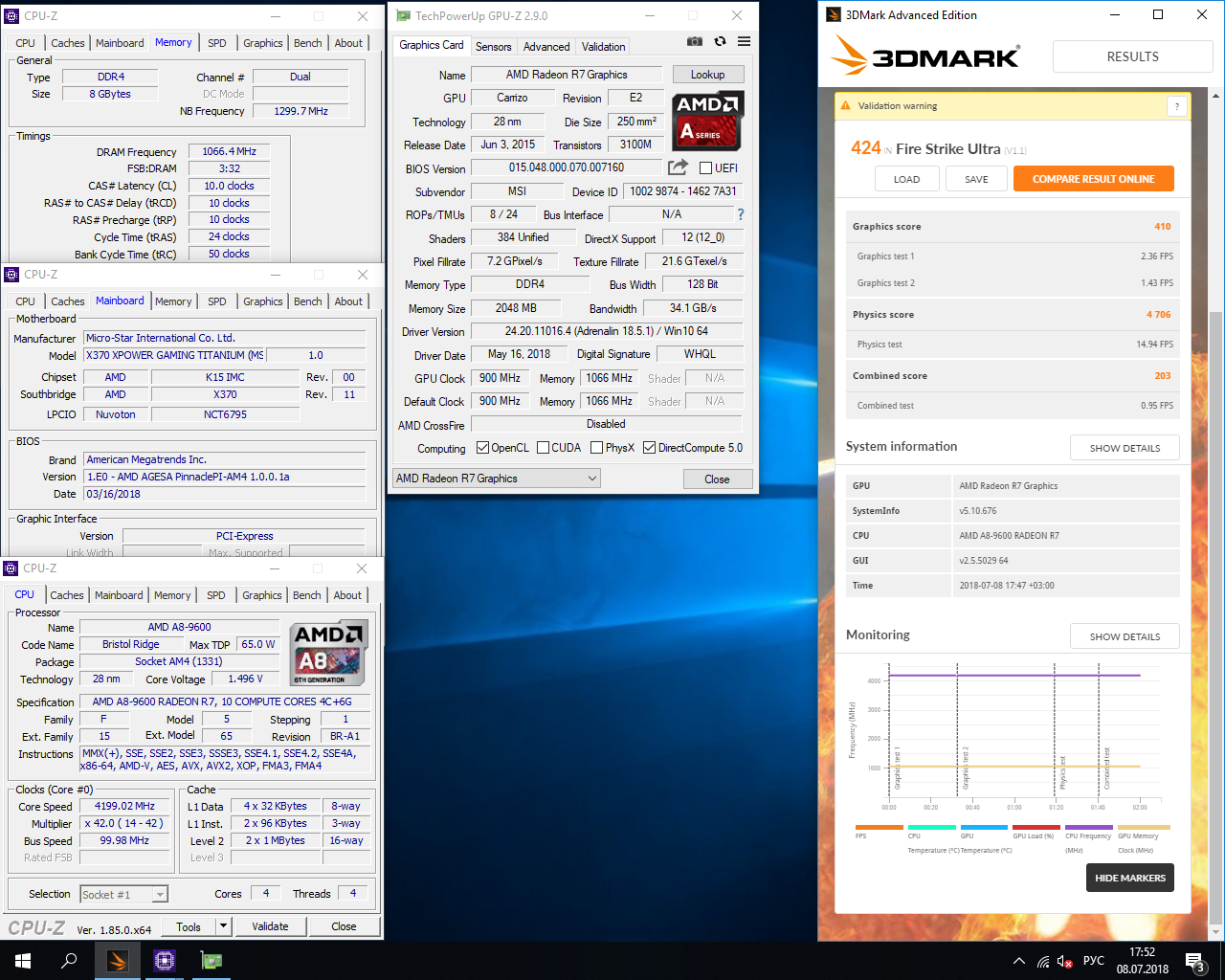Viewport: 1225px width, 980px height.
Task: Click the AMD A-Series logo in GPU-Z
Action: coord(708,122)
